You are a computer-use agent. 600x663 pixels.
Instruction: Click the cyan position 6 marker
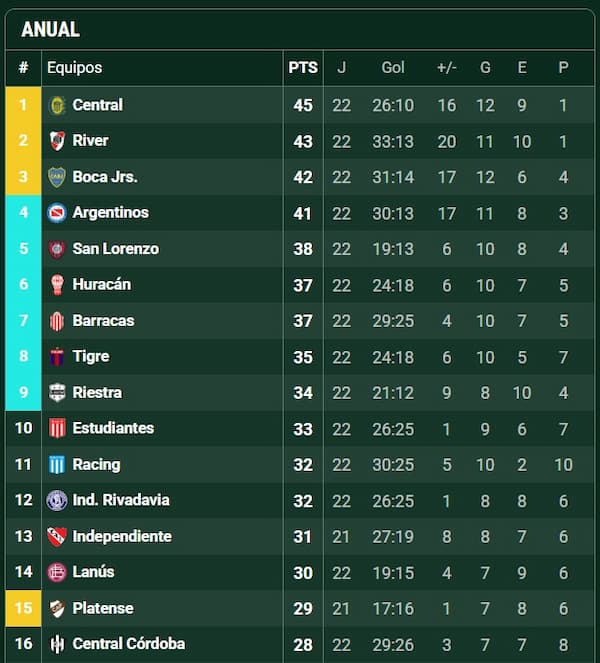(23, 284)
